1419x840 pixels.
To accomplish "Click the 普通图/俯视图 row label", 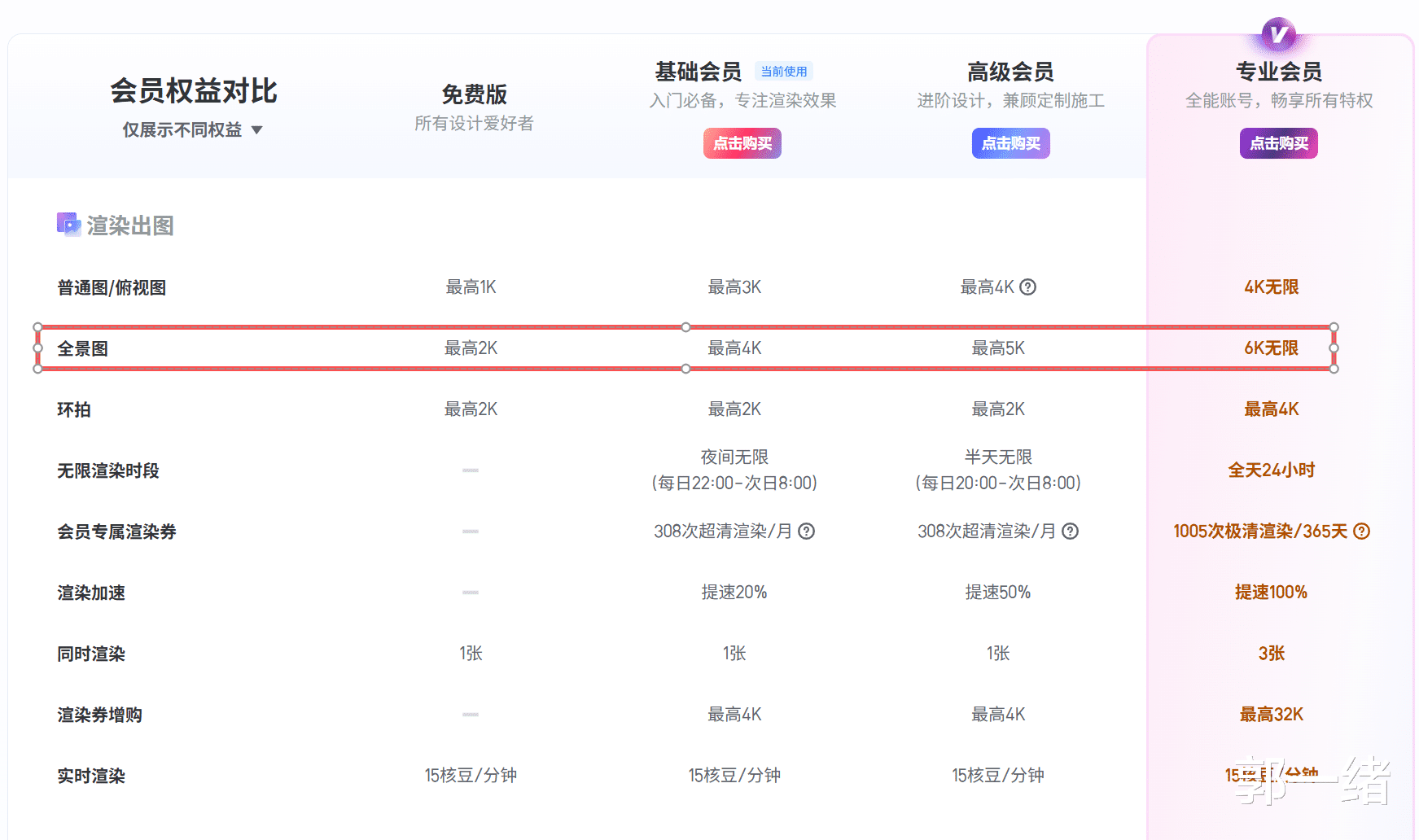I will (112, 287).
